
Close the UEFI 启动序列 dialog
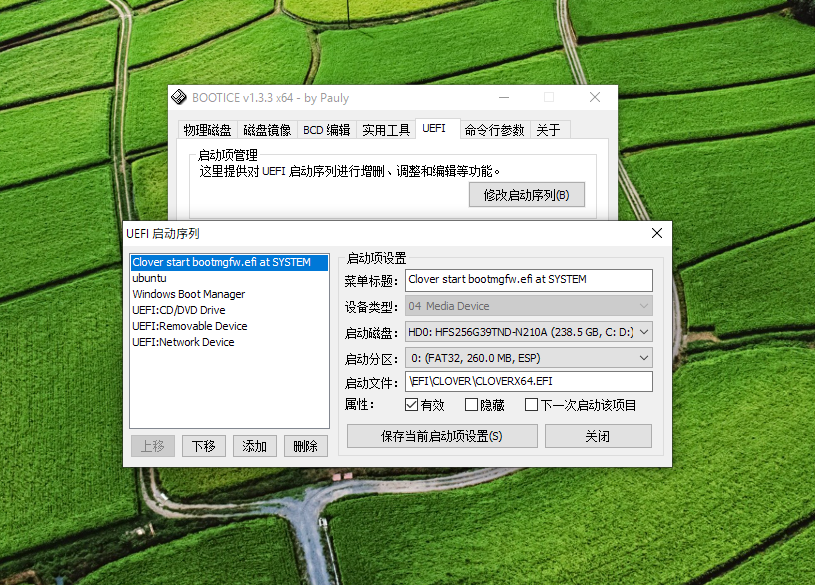pyautogui.click(x=656, y=233)
